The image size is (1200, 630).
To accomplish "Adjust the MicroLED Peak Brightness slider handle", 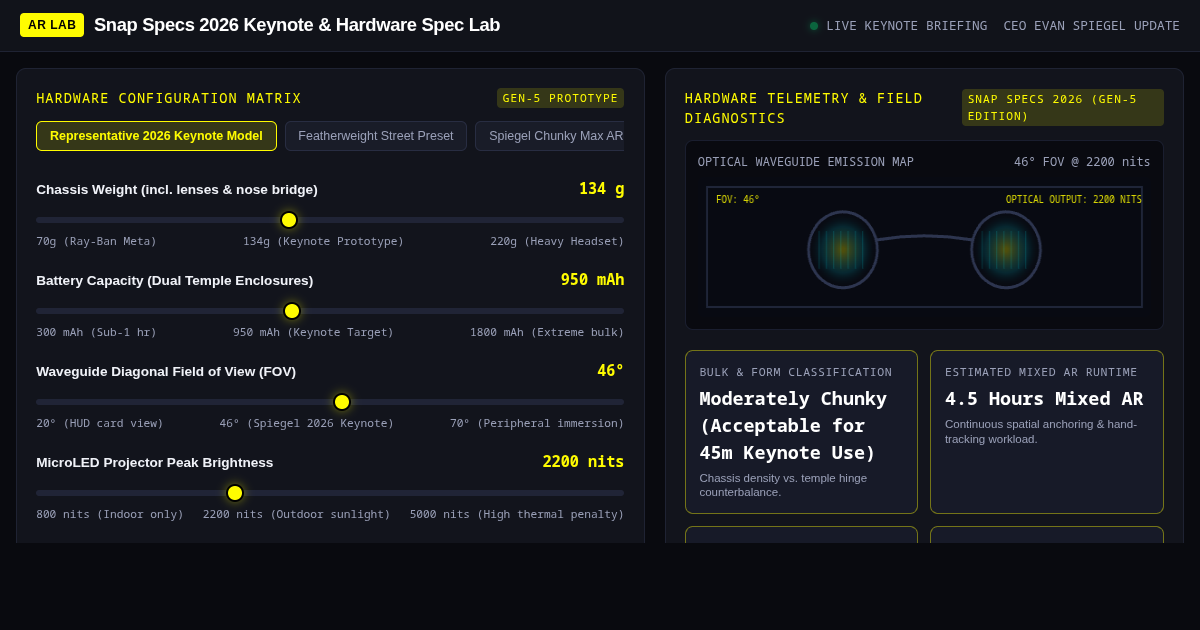I will click(235, 493).
